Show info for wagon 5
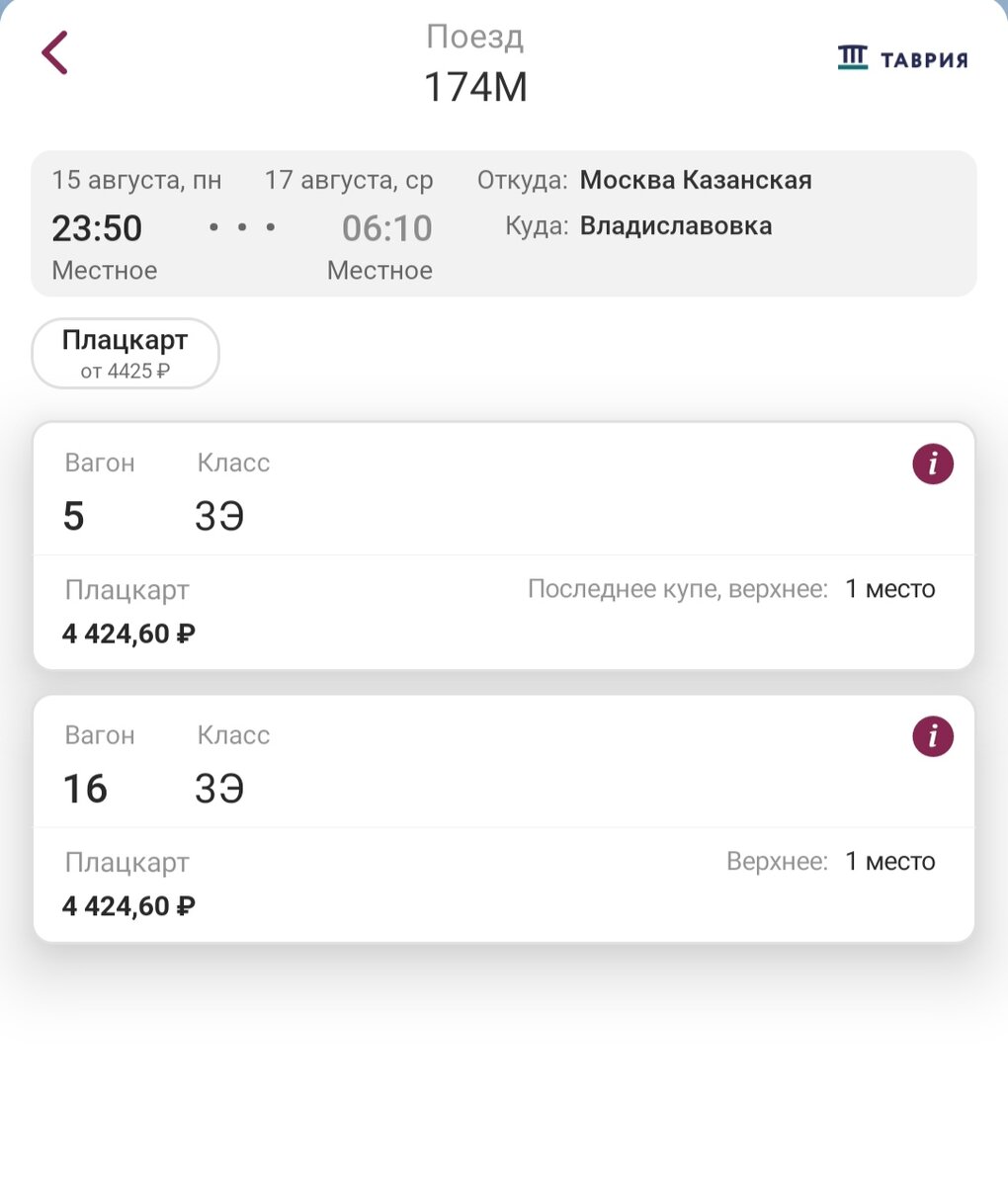 tap(932, 464)
